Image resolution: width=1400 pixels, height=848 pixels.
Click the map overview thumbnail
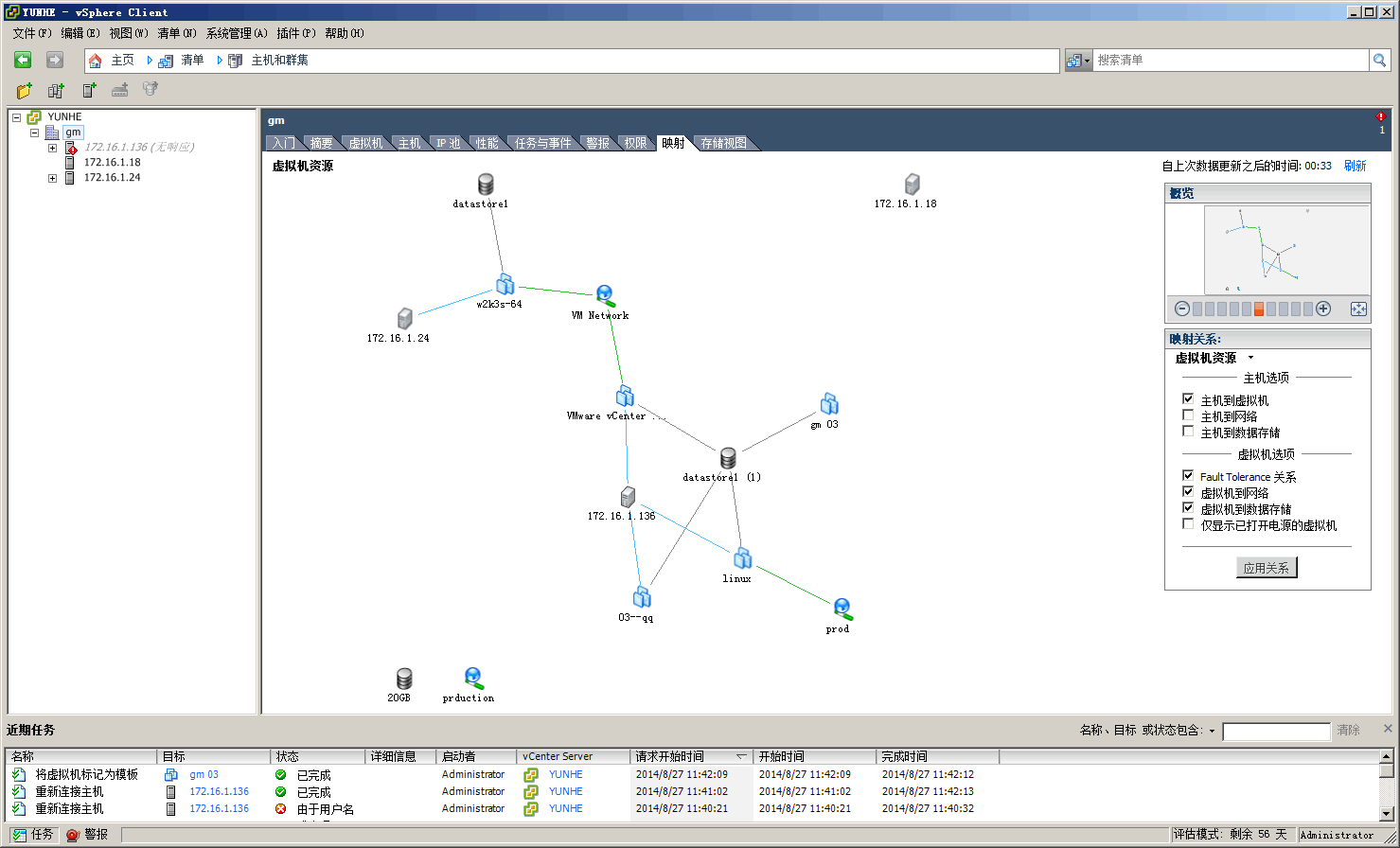tap(1286, 250)
